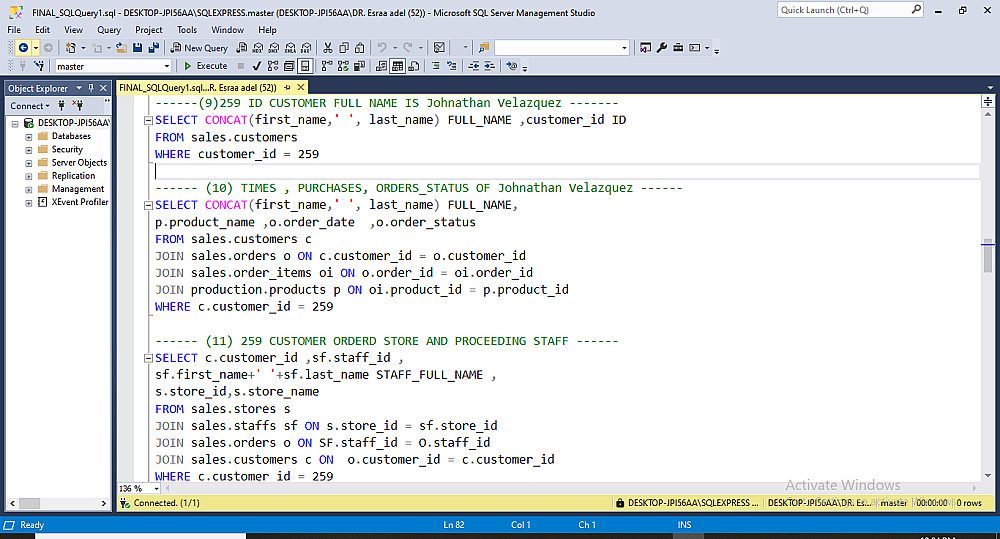Toggle Results to Text output mode

[x=381, y=66]
